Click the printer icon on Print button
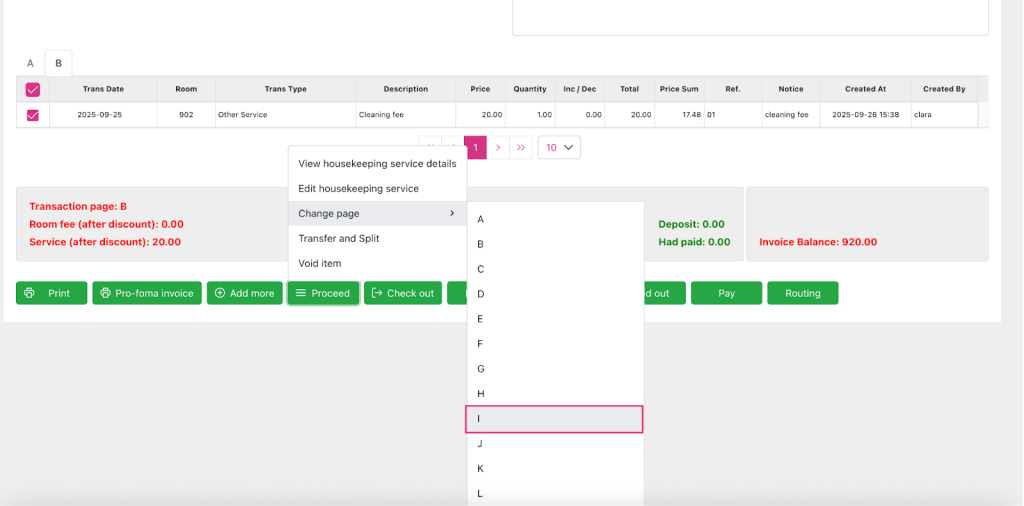 [x=30, y=293]
